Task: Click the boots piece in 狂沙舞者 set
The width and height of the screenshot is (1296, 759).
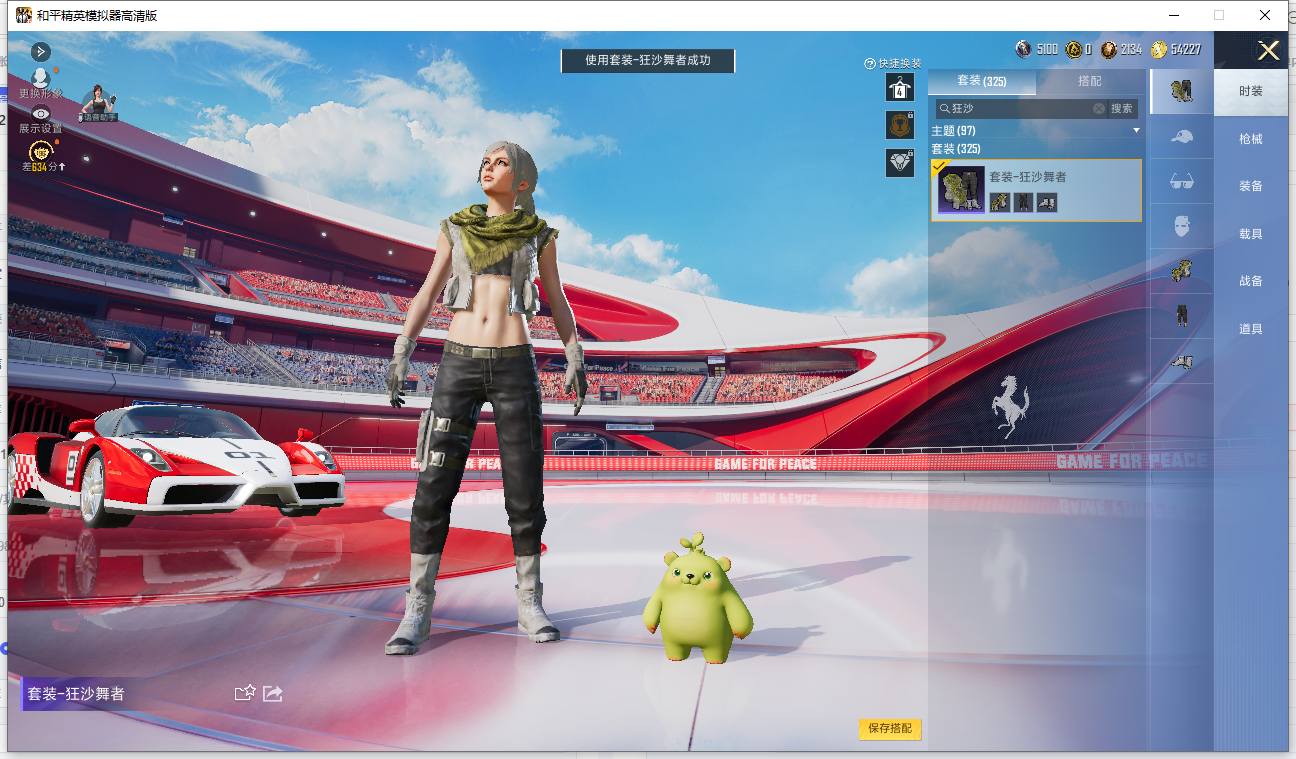Action: [x=1047, y=202]
